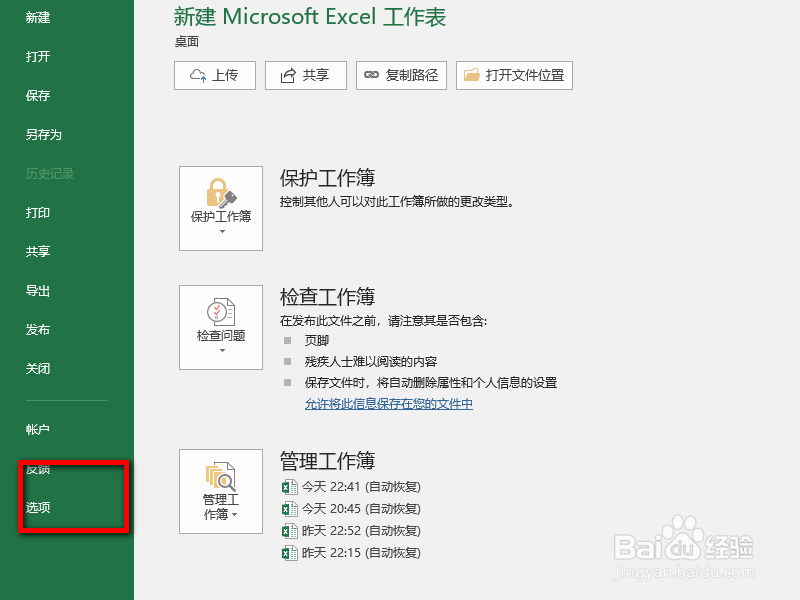The width and height of the screenshot is (800, 600).
Task: Click the cloud upload icon
Action: 198,76
